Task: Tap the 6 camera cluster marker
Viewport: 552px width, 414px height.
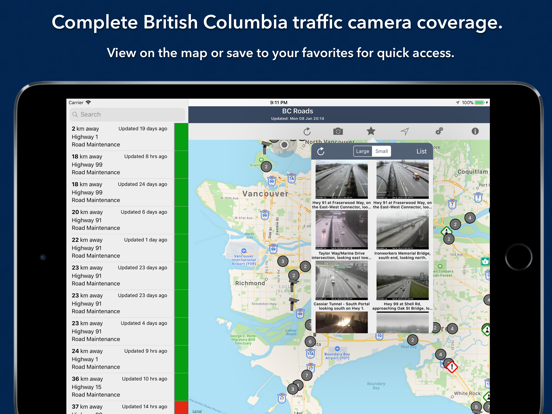Action: tap(310, 341)
